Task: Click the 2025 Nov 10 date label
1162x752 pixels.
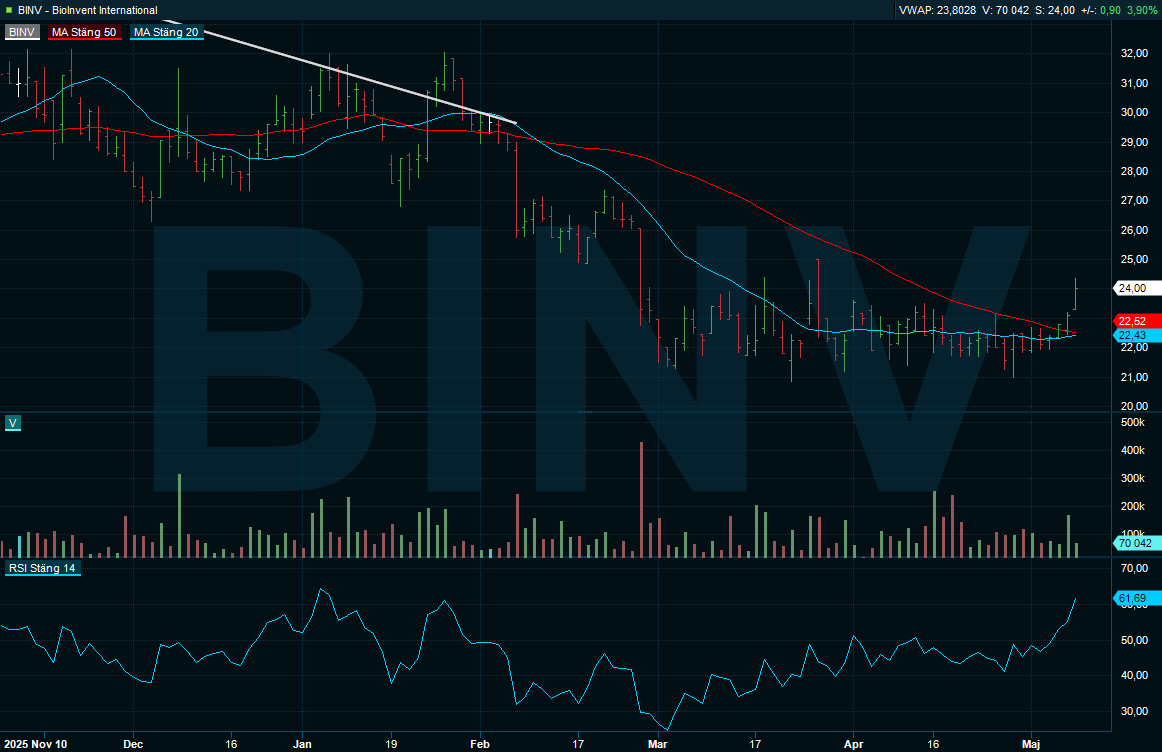Action: [35, 744]
